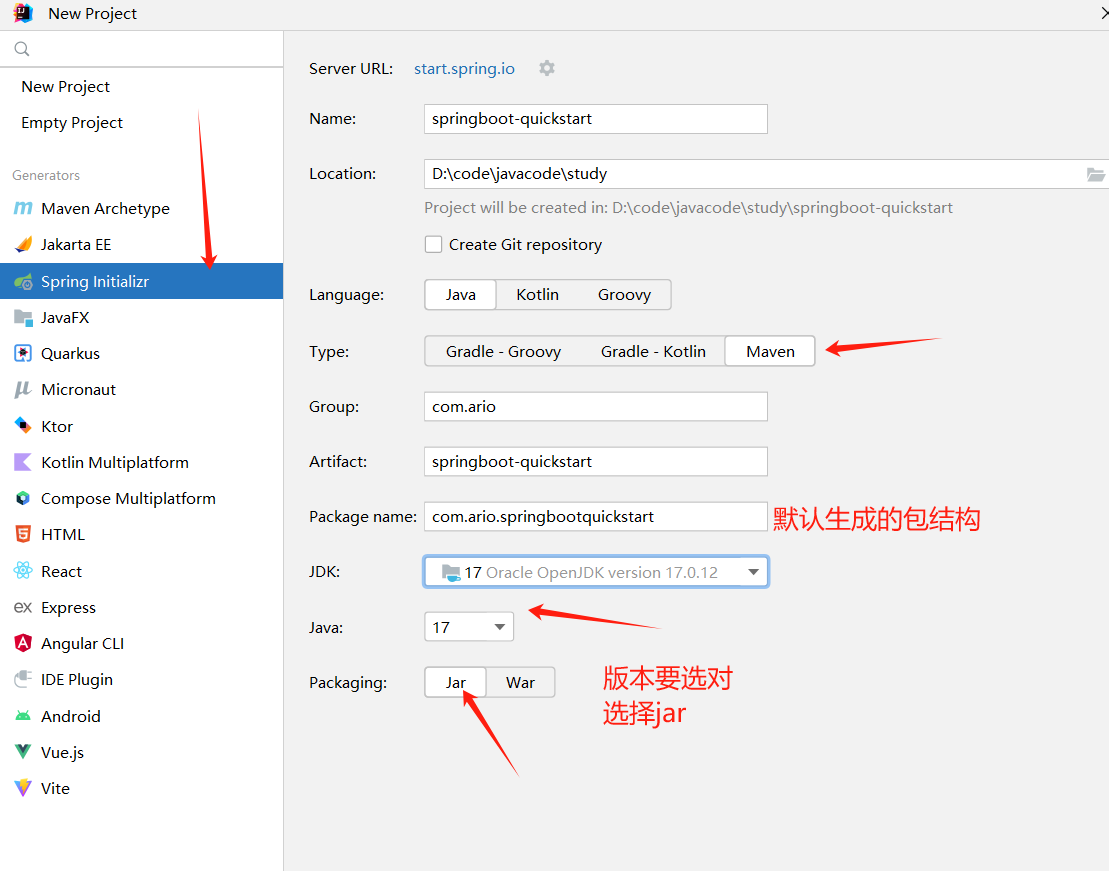Select the IDE Plugin label
1109x871 pixels.
[76, 679]
